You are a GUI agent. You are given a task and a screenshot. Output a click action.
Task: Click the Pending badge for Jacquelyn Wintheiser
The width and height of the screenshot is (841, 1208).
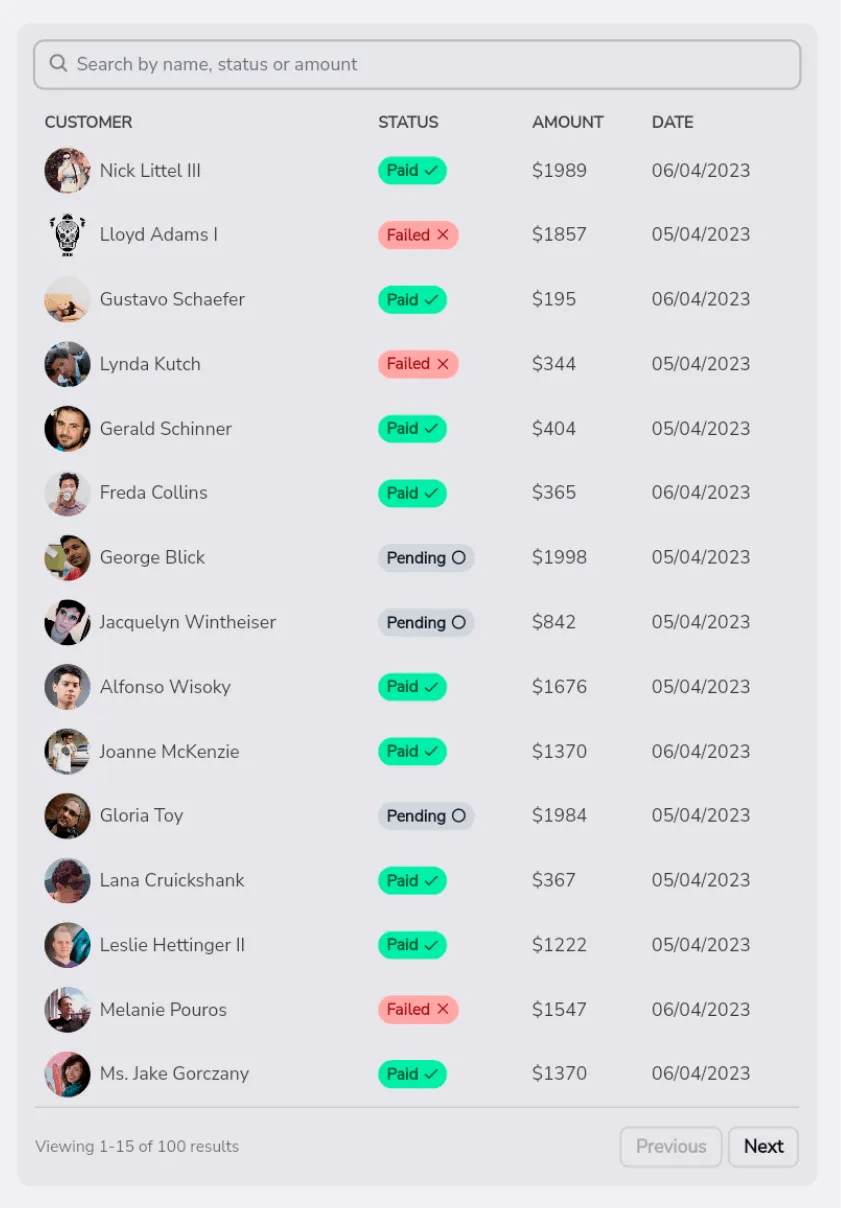[x=425, y=622]
